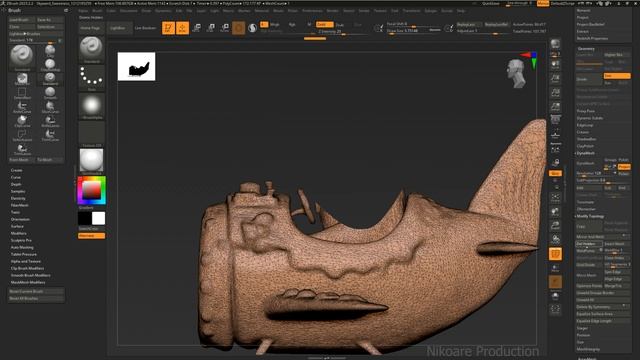Open the Help menu
The height and width of the screenshot is (360, 640).
tap(461, 11)
